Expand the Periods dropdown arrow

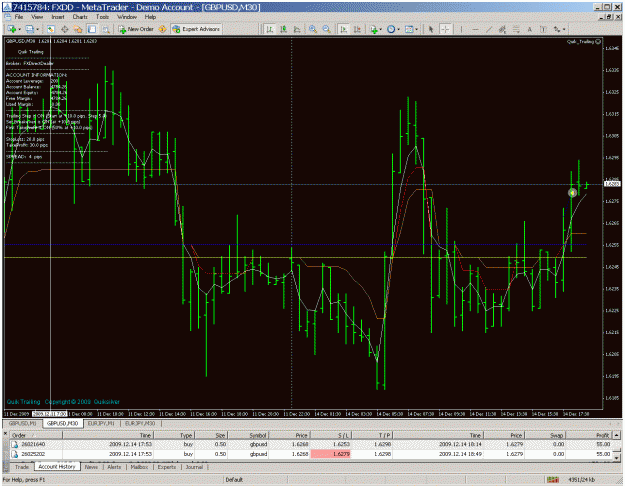[x=399, y=29]
